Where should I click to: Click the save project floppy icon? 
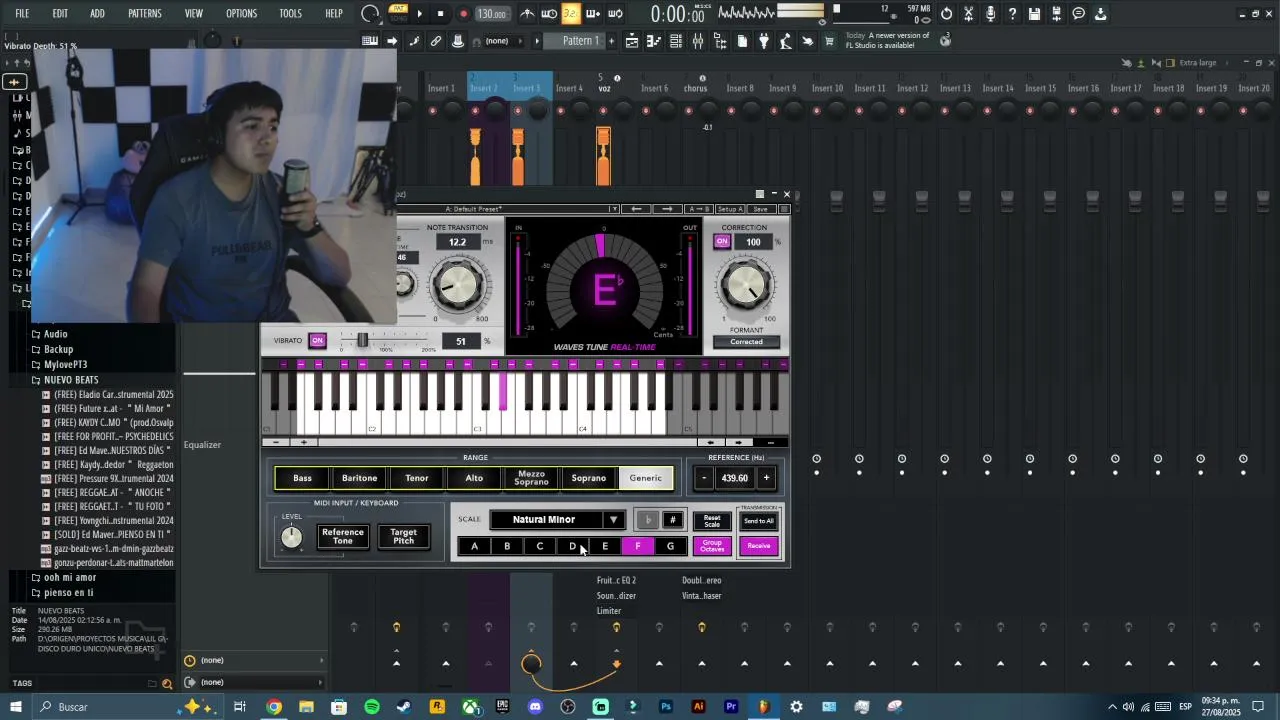click(1035, 14)
